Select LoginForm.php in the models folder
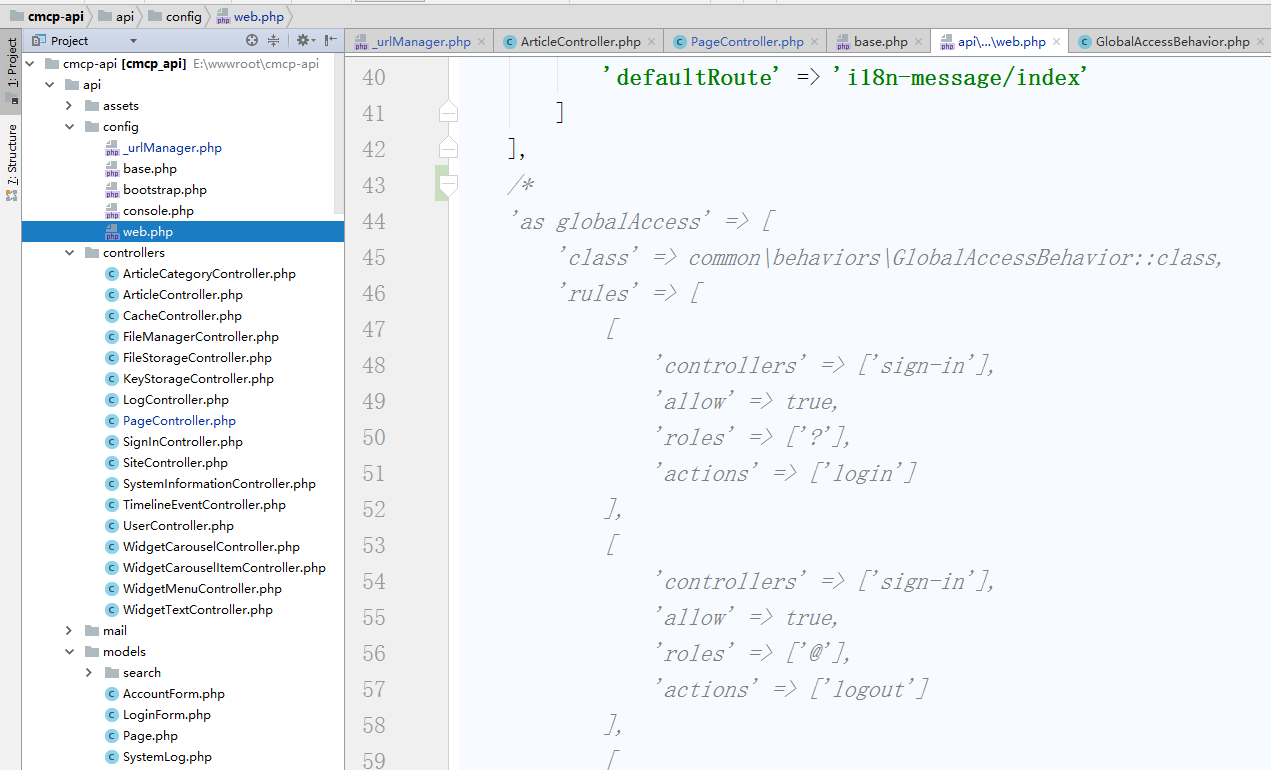This screenshot has height=770, width=1271. point(166,715)
